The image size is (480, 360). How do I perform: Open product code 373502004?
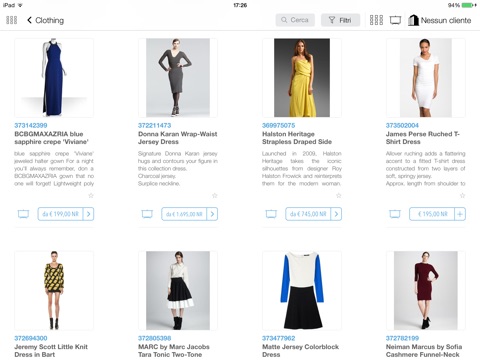(x=402, y=126)
